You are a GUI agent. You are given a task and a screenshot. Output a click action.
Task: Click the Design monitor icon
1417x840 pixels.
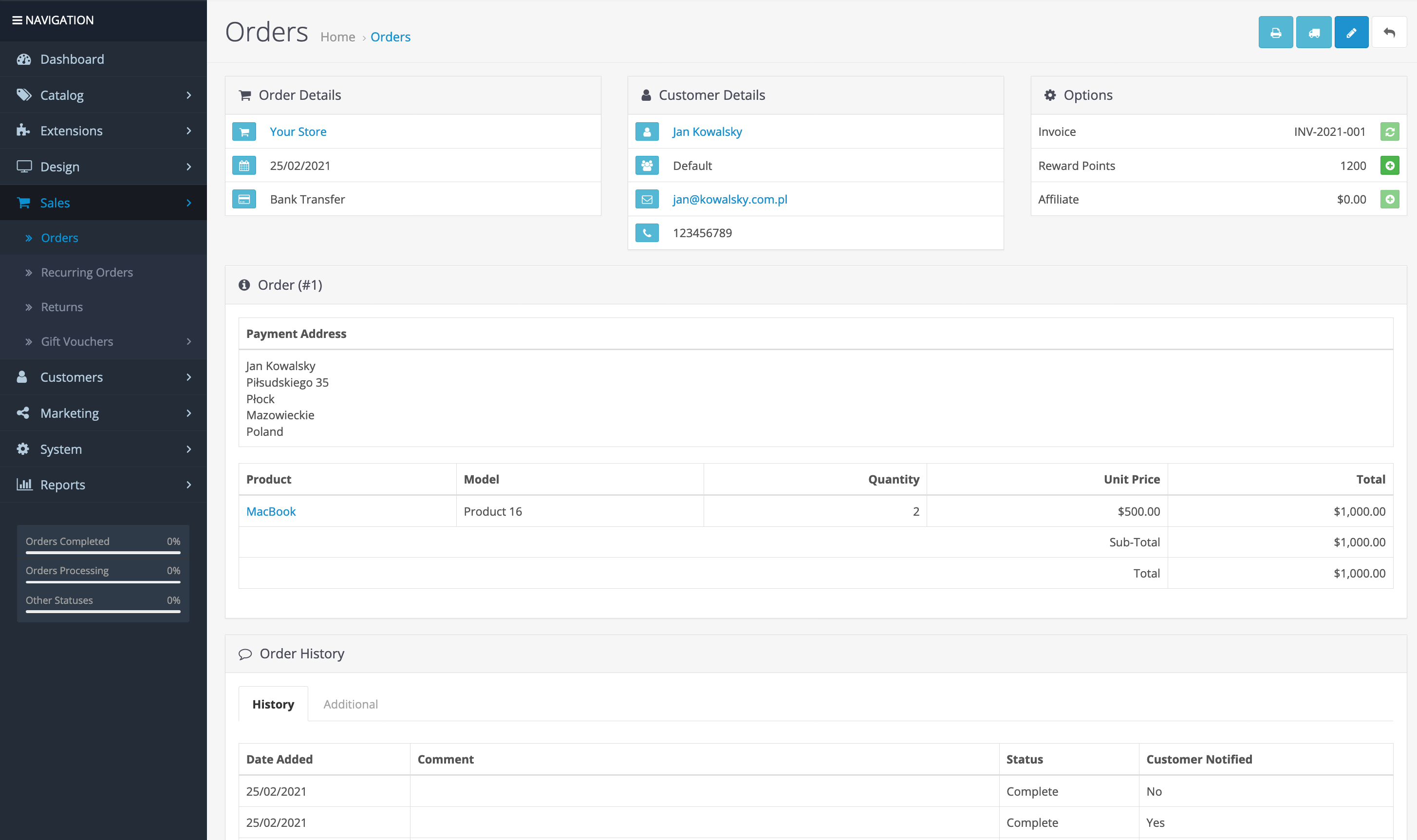click(x=24, y=167)
